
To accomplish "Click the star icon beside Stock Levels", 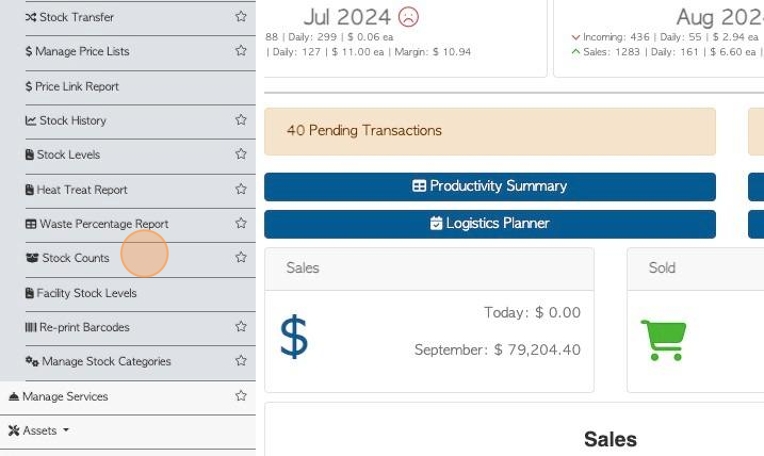I will coord(241,154).
